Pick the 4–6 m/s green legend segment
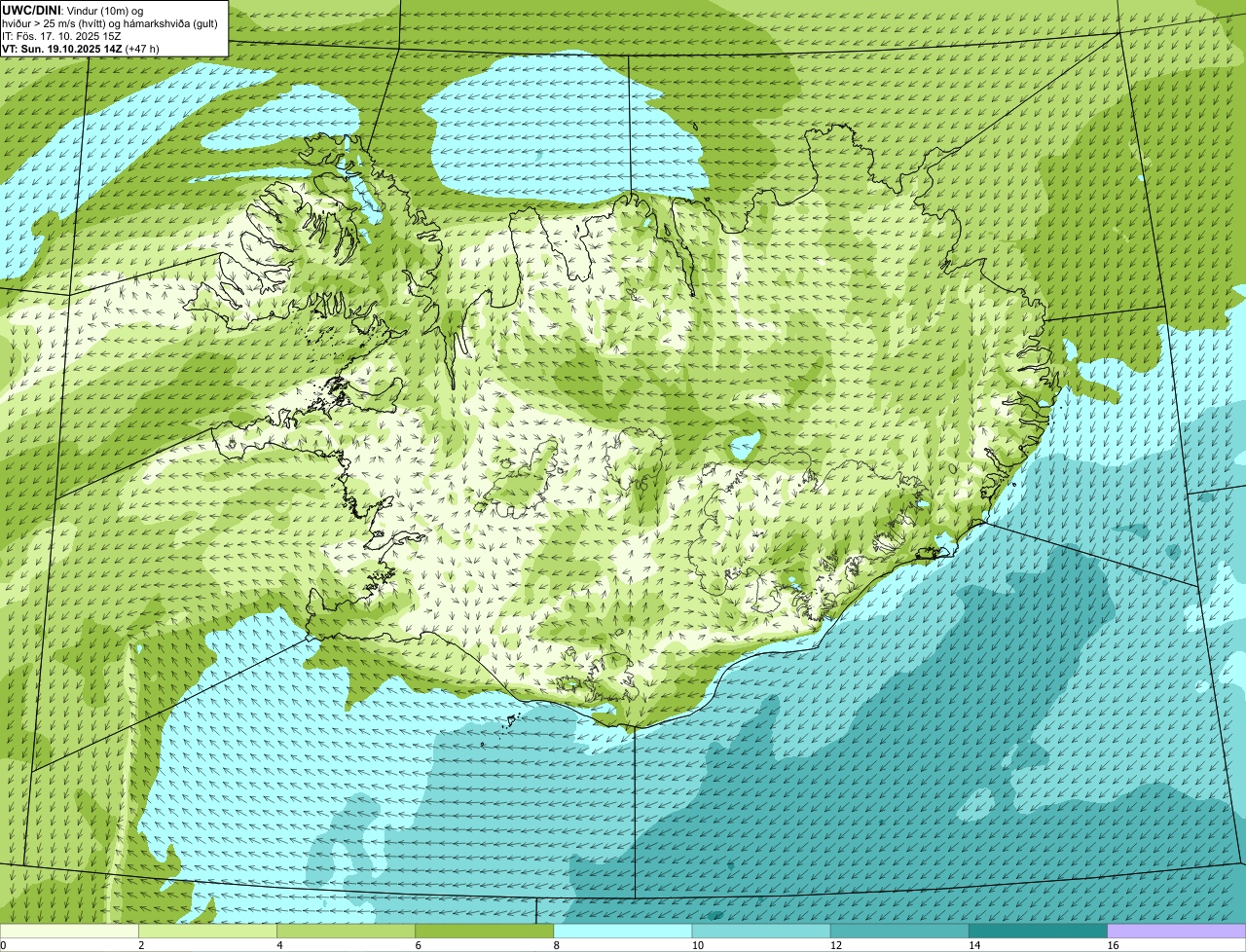Image resolution: width=1246 pixels, height=952 pixels. coord(346,931)
